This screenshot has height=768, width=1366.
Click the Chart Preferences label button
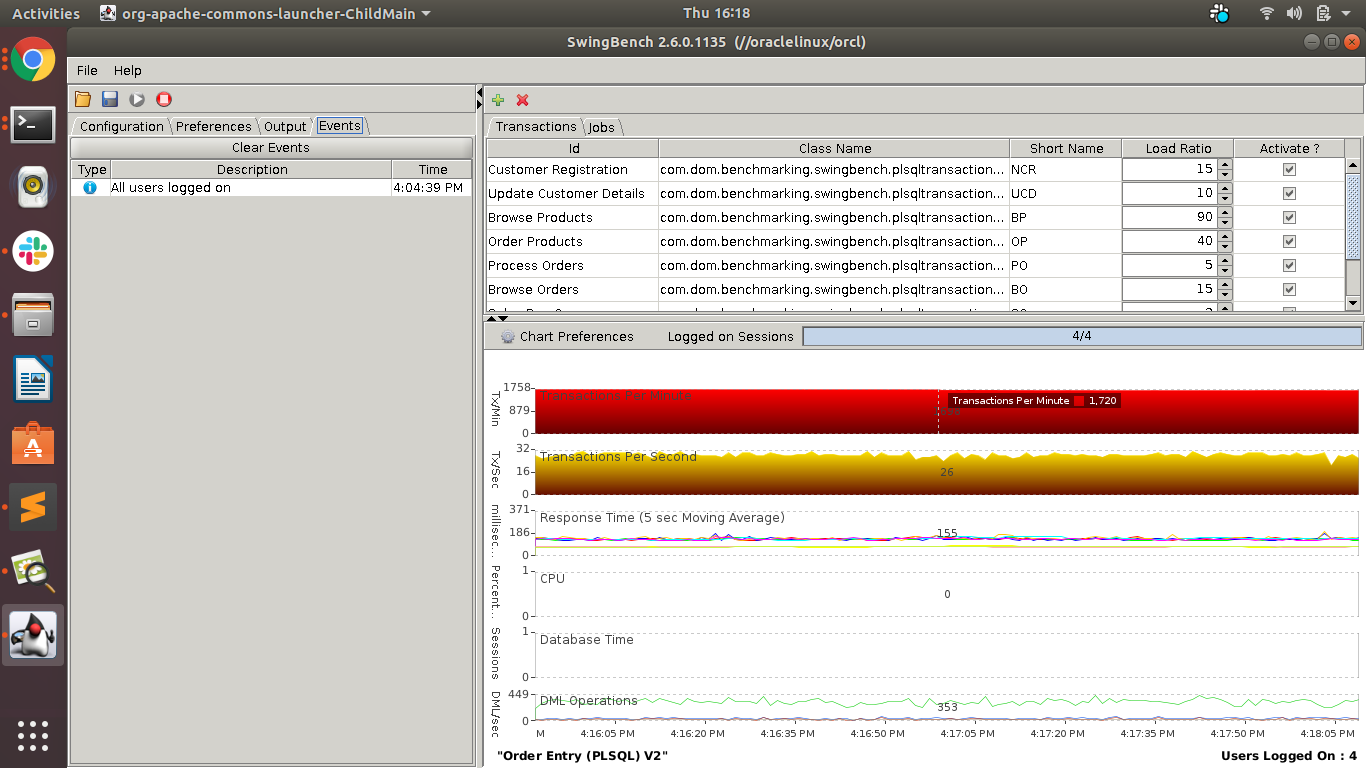pyautogui.click(x=577, y=337)
